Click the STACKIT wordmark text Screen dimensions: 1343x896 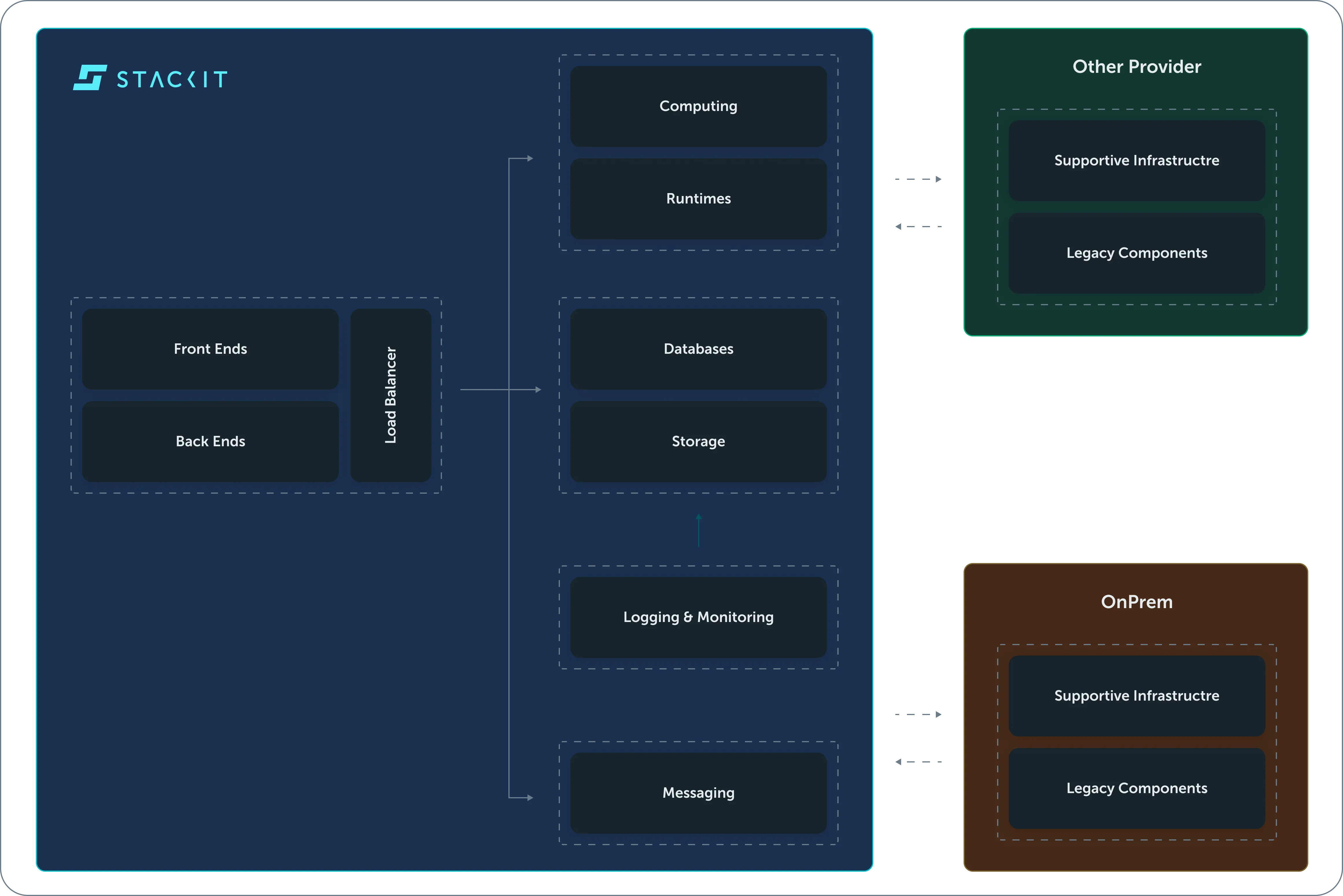172,79
